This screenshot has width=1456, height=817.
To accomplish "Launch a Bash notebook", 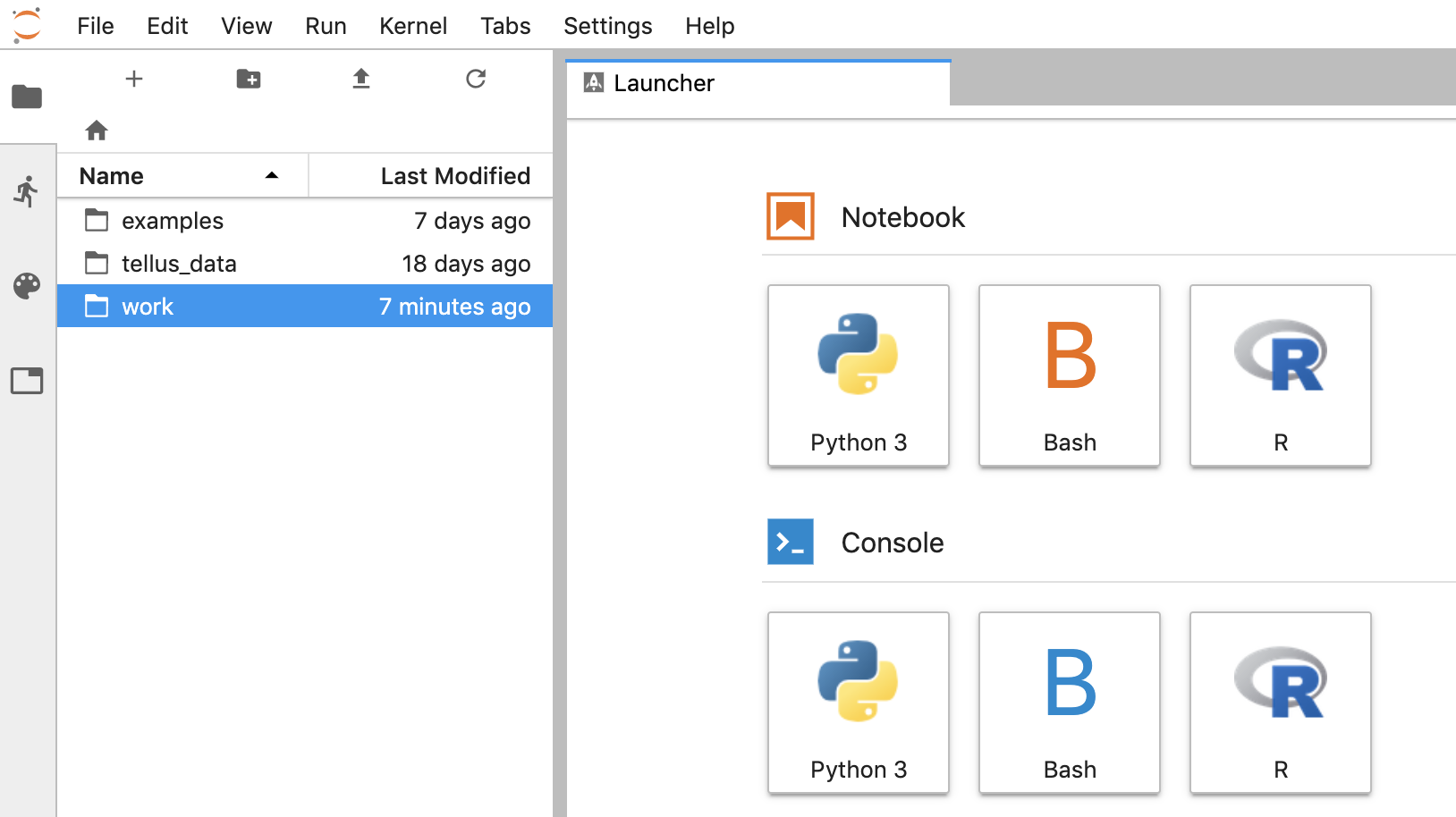I will pos(1070,375).
